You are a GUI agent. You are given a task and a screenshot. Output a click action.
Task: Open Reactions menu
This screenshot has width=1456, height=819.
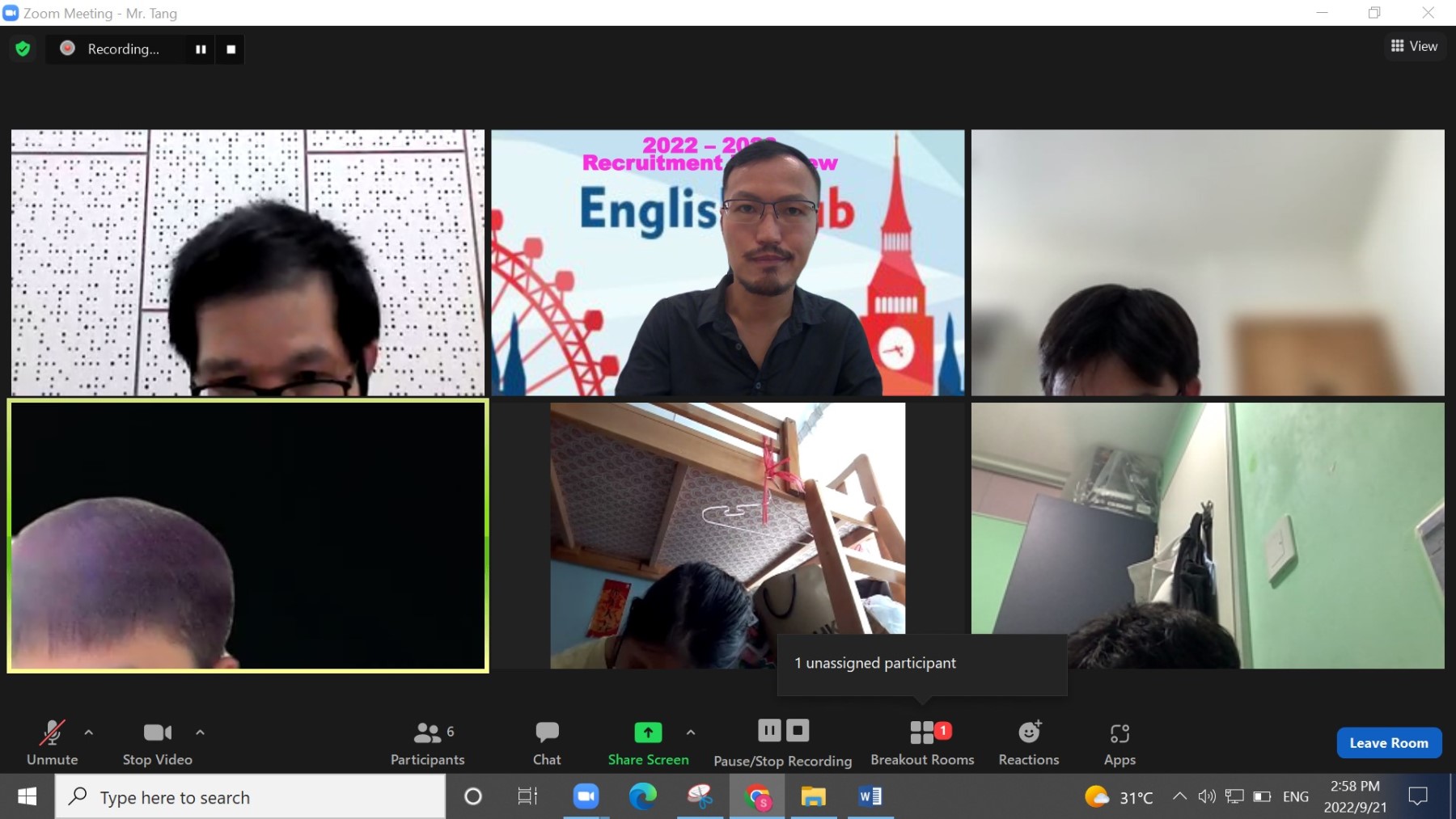click(x=1029, y=743)
